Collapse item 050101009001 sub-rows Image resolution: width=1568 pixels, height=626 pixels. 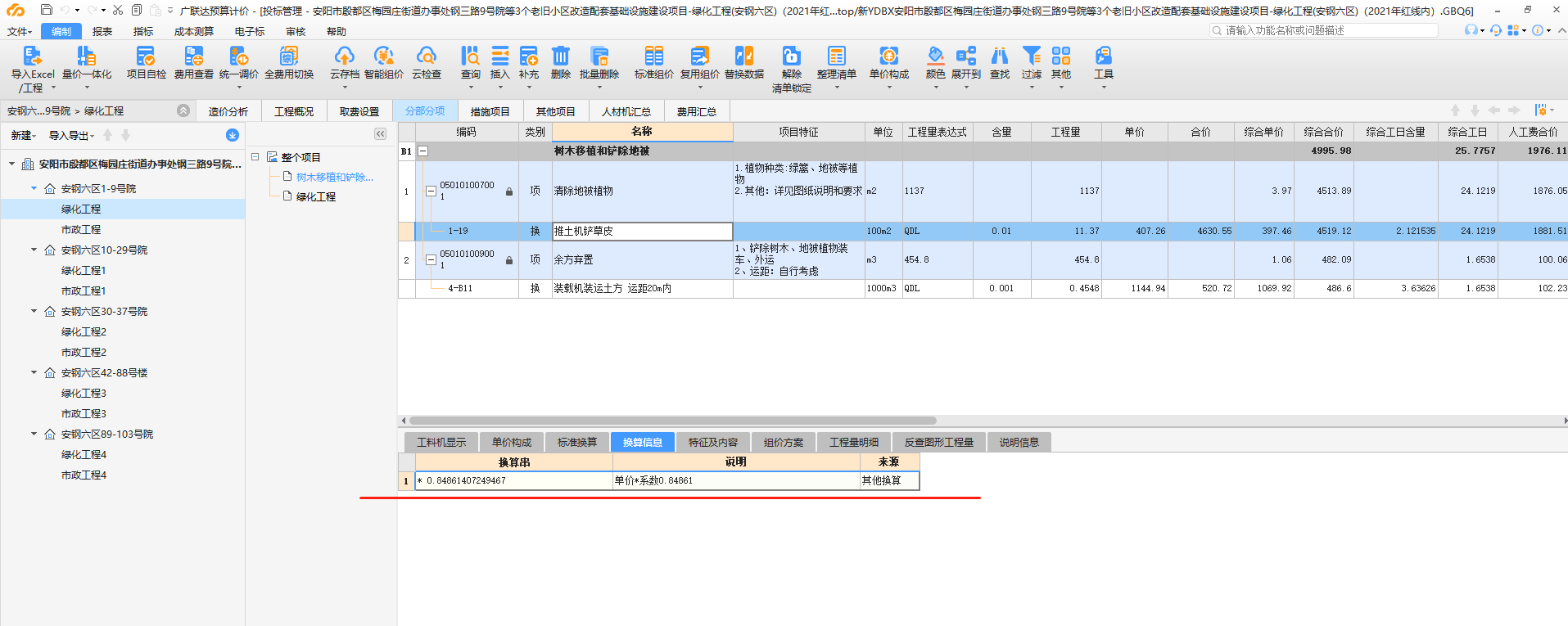coord(431,259)
